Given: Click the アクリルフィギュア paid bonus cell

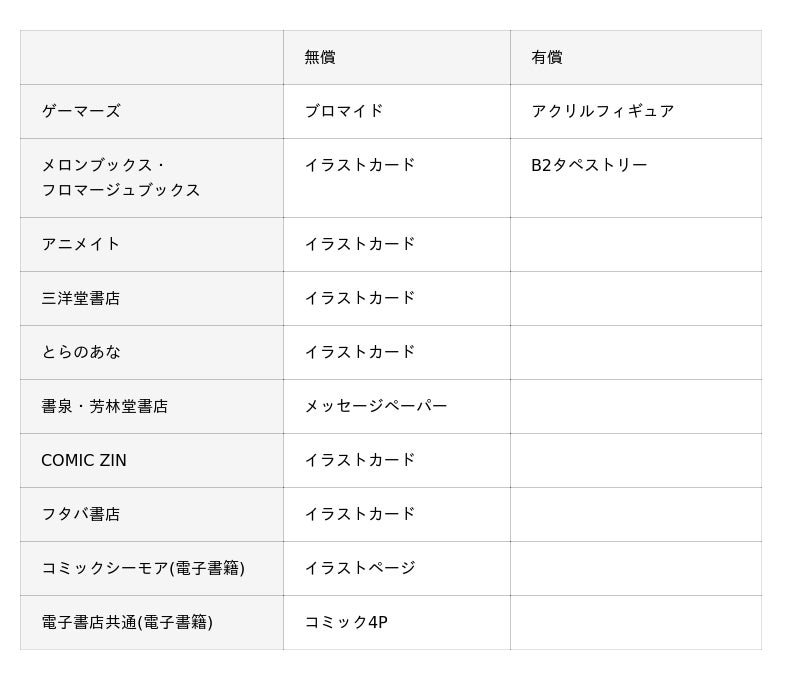Looking at the screenshot, I should pyautogui.click(x=603, y=111).
